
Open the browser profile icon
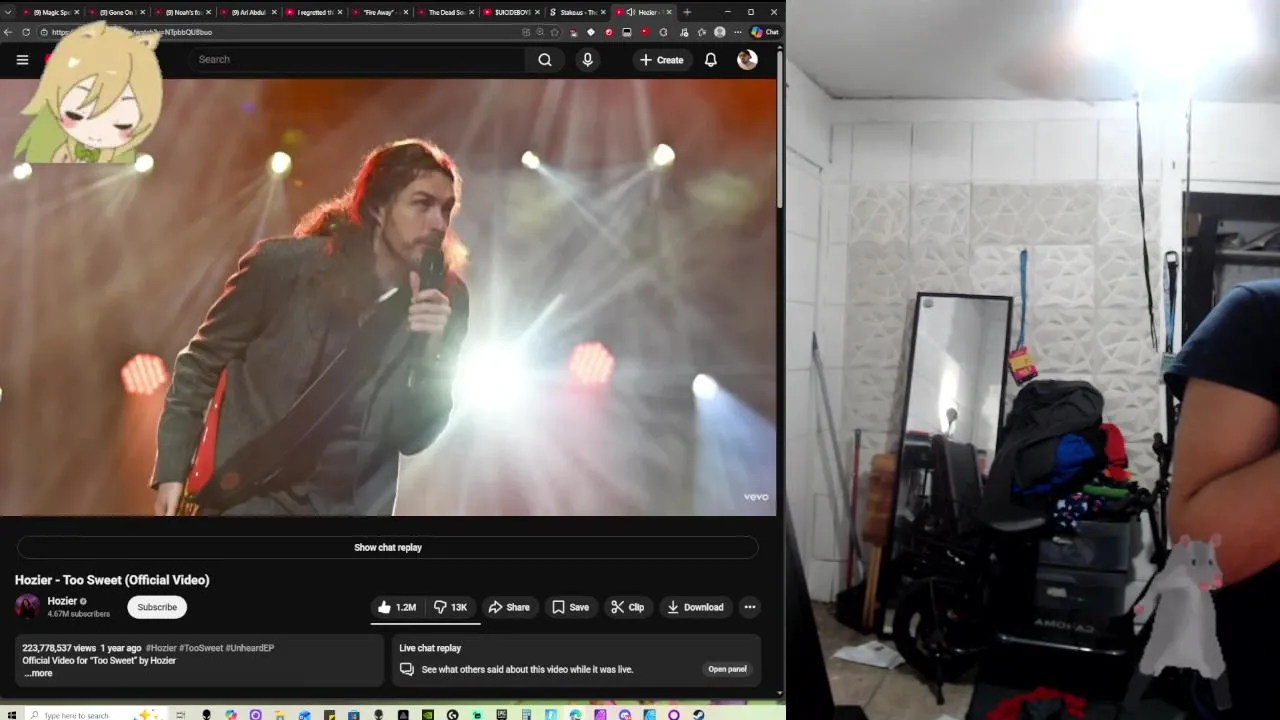click(719, 32)
